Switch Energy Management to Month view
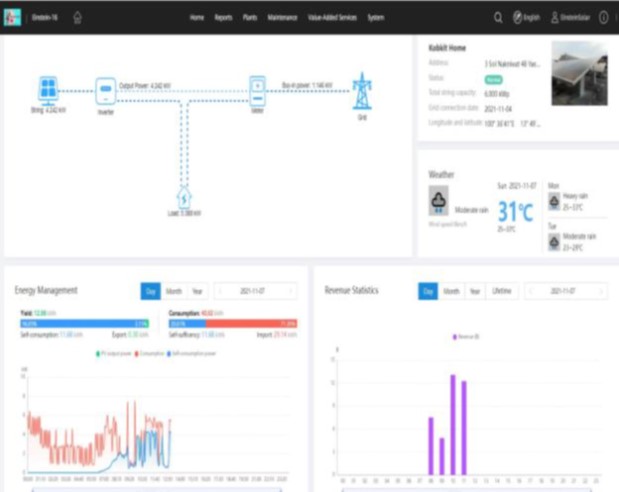The image size is (619, 492). [x=173, y=291]
